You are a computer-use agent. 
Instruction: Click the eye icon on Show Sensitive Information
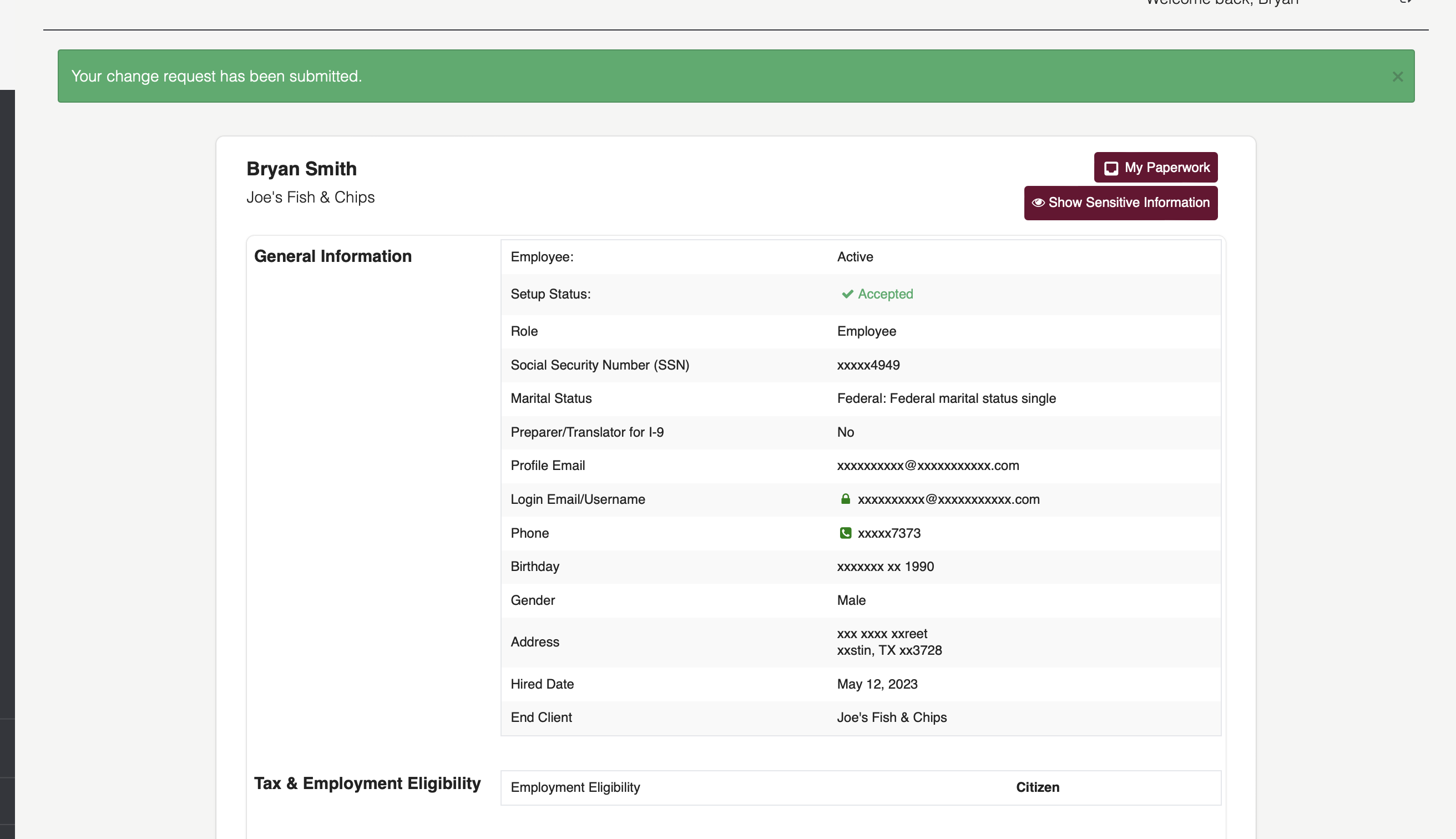pyautogui.click(x=1040, y=203)
